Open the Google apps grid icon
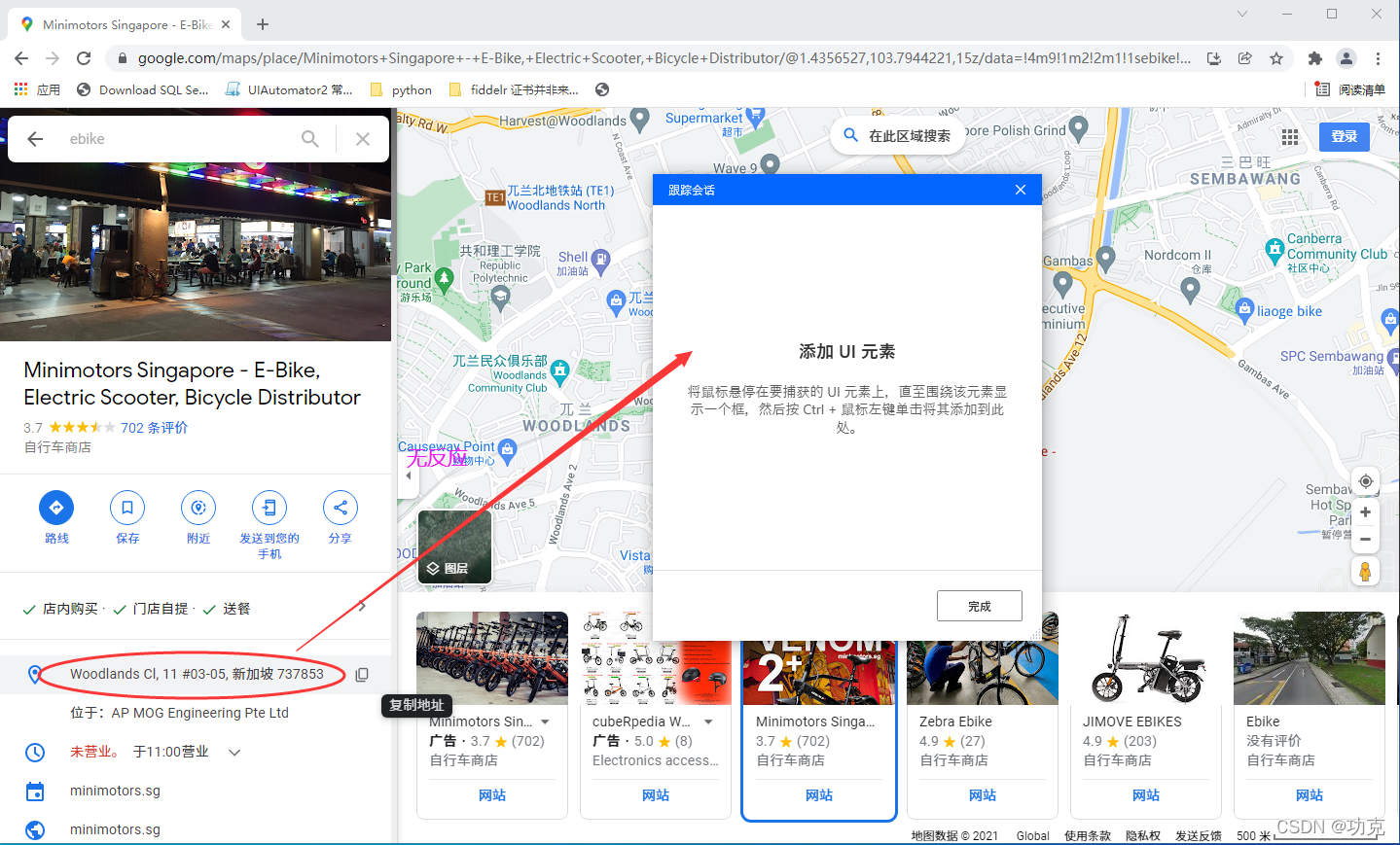Screen dimensions: 1400x845 (1290, 137)
